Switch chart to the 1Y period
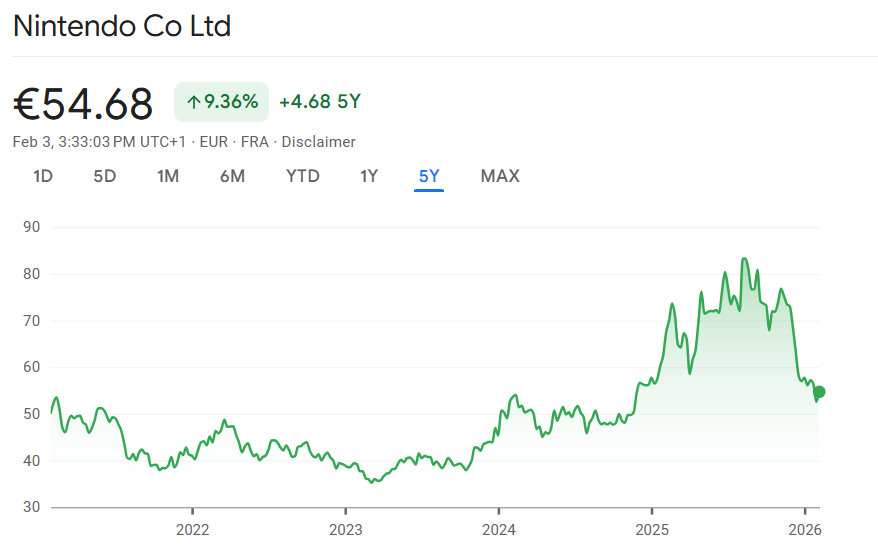The width and height of the screenshot is (878, 548). pyautogui.click(x=369, y=176)
